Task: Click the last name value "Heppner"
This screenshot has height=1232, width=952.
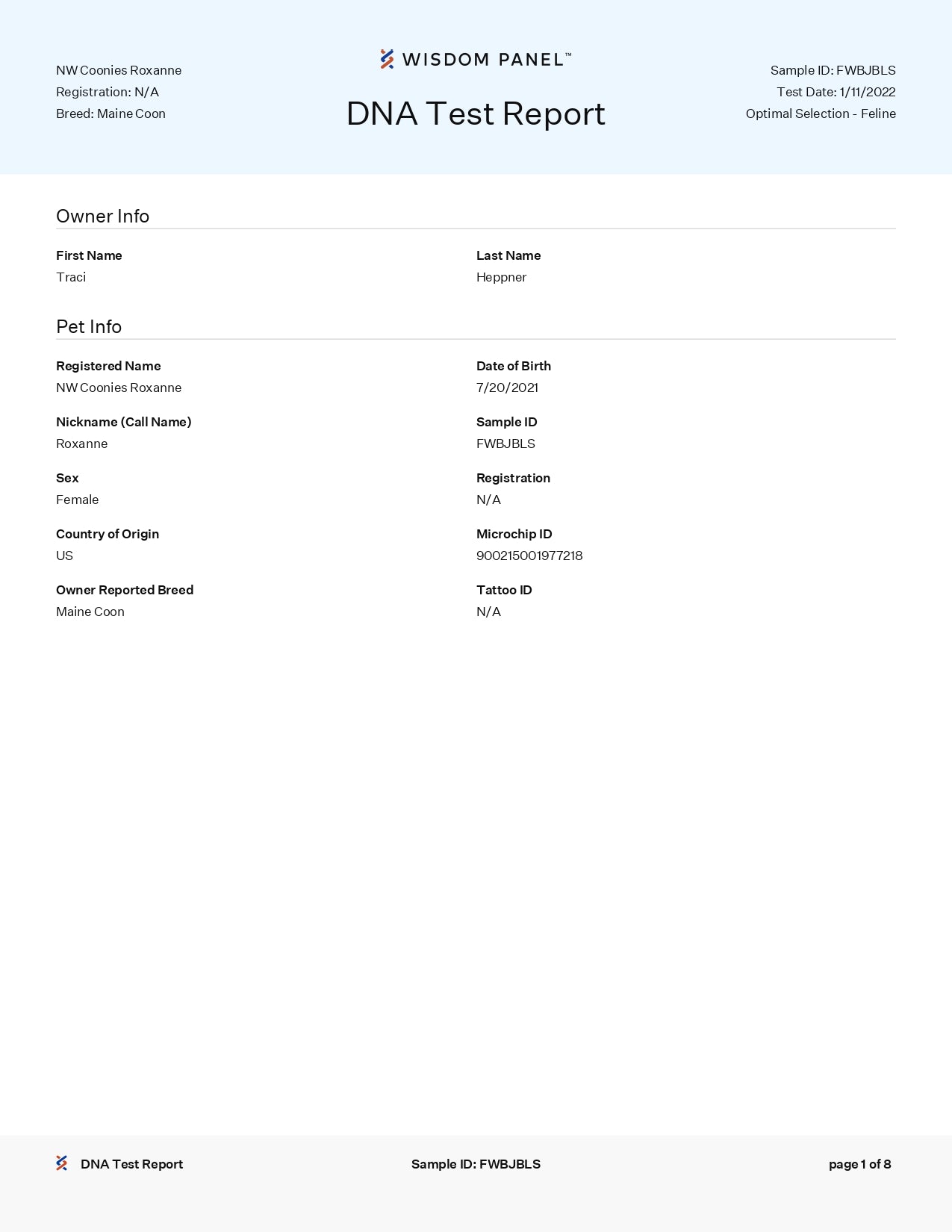Action: [x=501, y=277]
